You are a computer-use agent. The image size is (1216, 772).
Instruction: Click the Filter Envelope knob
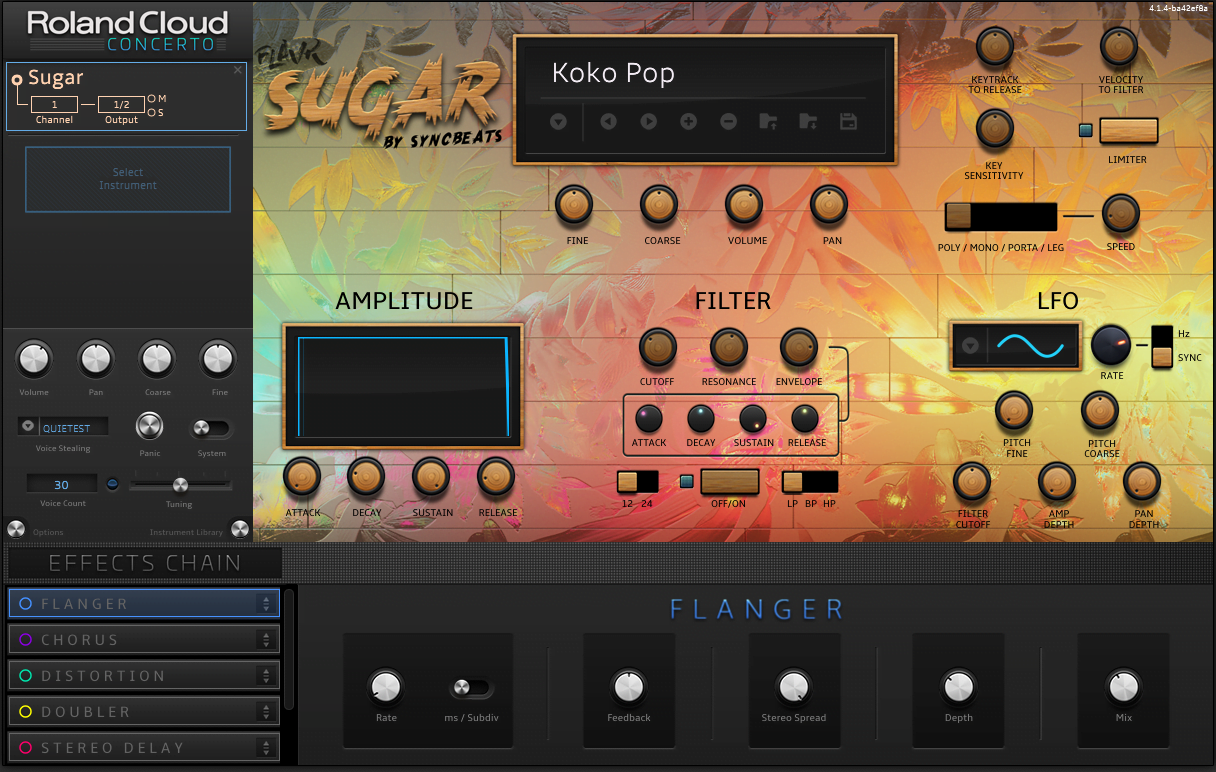pos(798,347)
